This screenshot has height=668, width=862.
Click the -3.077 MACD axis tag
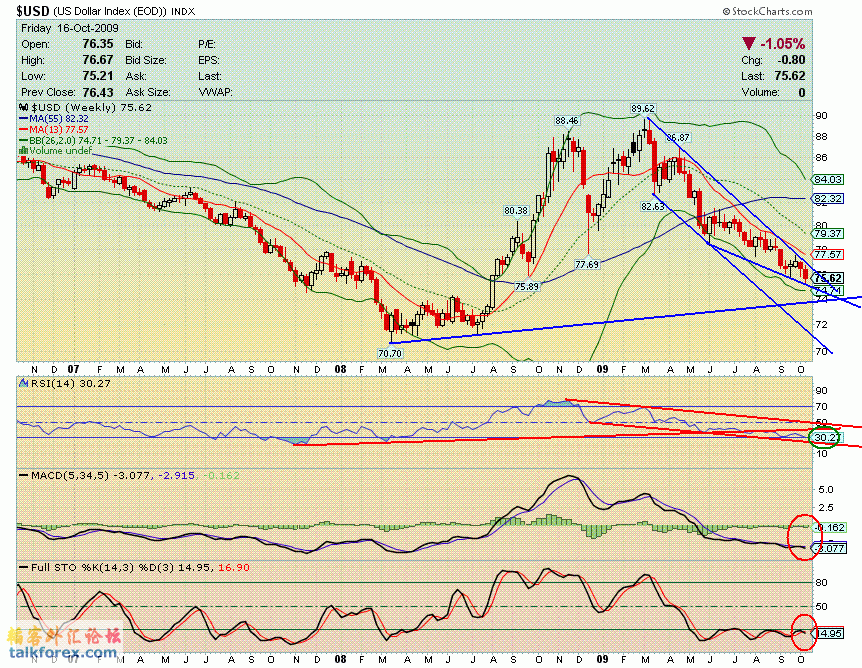pos(830,548)
